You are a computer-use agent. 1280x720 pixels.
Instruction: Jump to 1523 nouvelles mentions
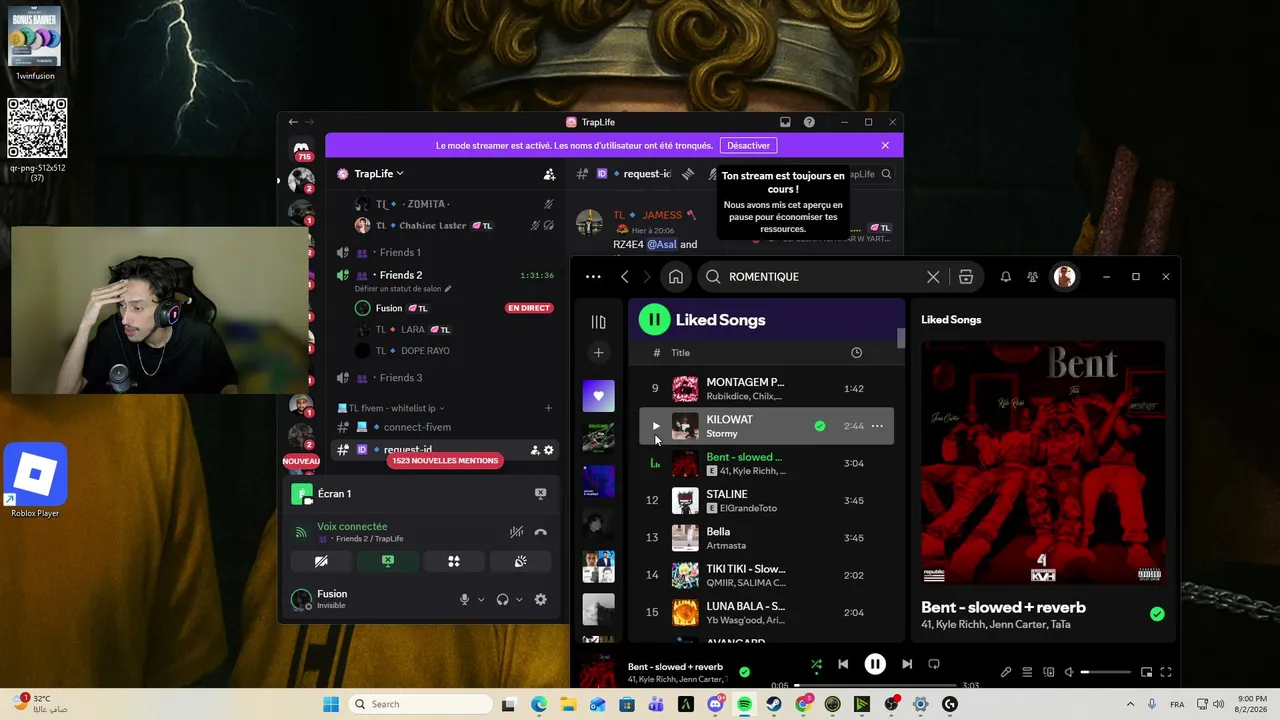pos(445,461)
